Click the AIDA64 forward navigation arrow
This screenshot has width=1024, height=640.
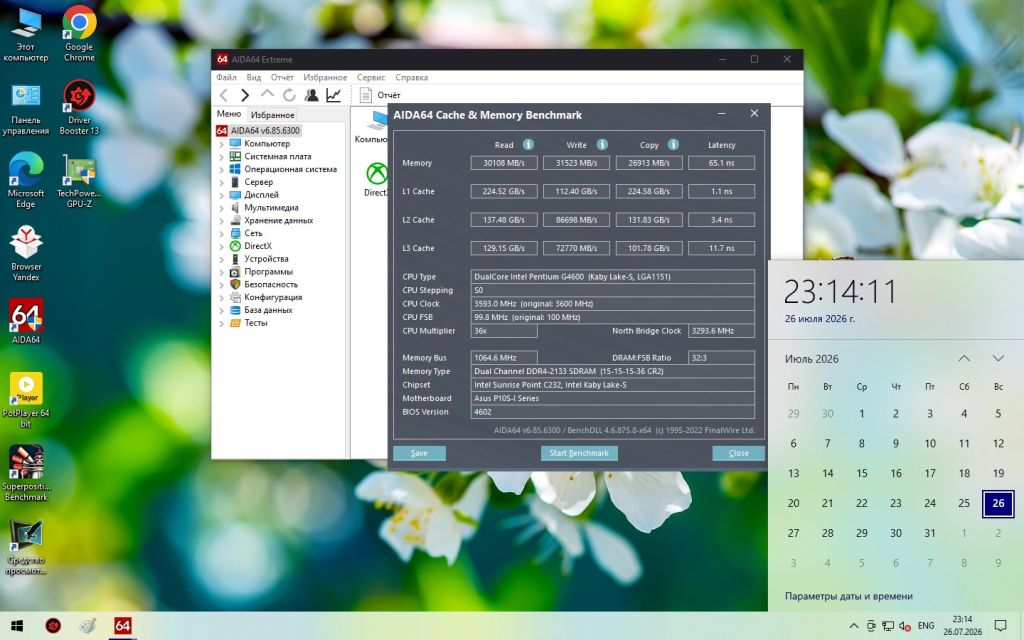245,95
